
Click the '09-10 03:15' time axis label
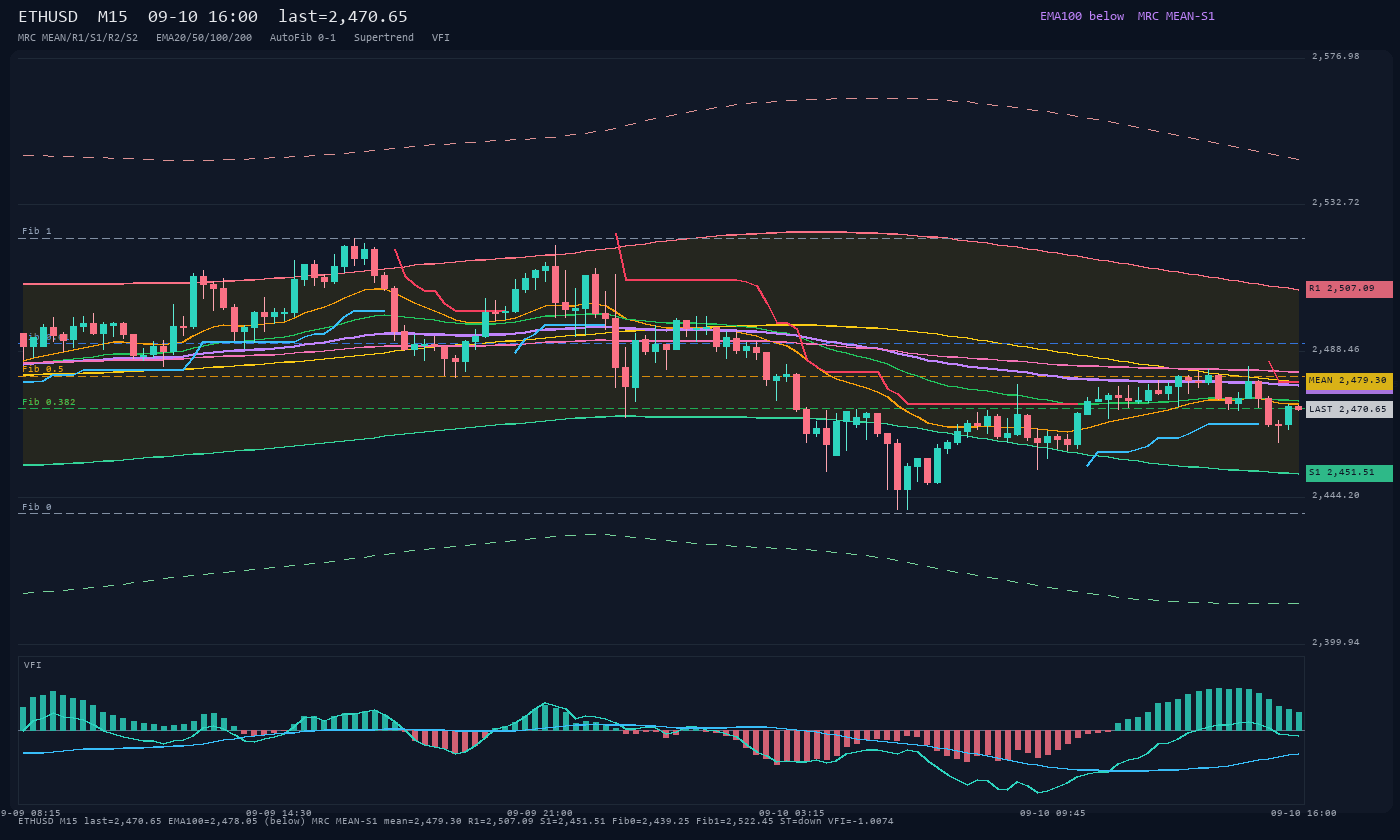click(x=792, y=813)
